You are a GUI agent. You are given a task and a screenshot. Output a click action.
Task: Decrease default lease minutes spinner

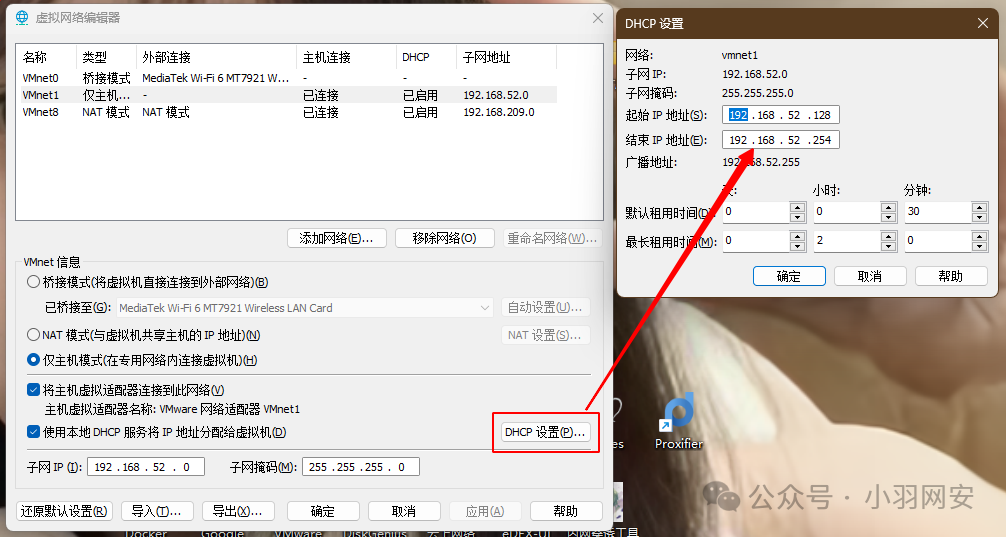pyautogui.click(x=980, y=217)
